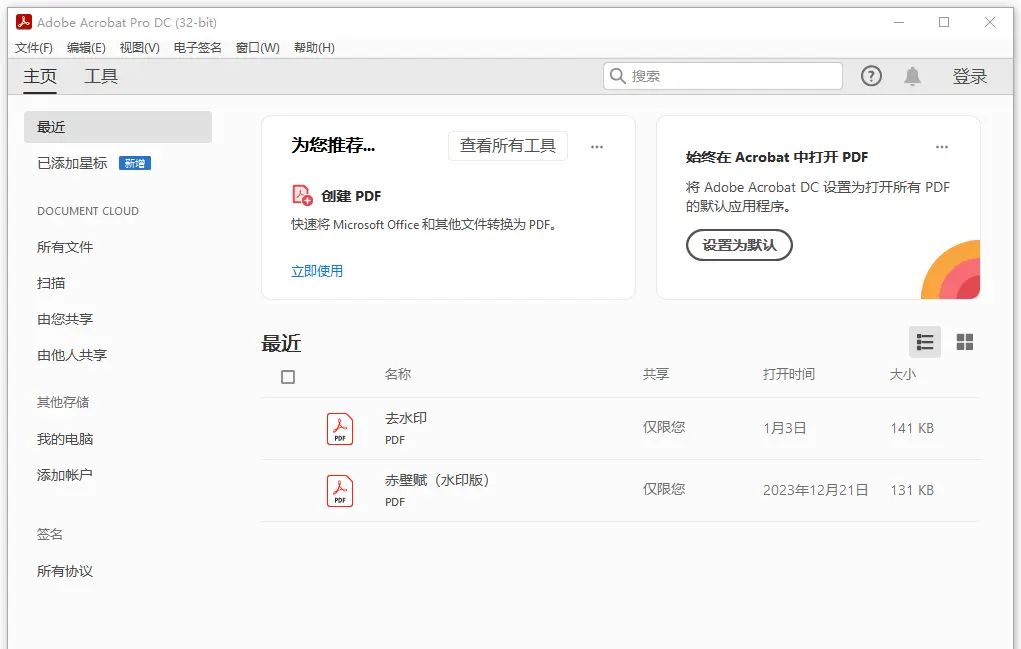This screenshot has width=1021, height=649.
Task: Open the 帮助(H) menu
Action: tap(314, 48)
